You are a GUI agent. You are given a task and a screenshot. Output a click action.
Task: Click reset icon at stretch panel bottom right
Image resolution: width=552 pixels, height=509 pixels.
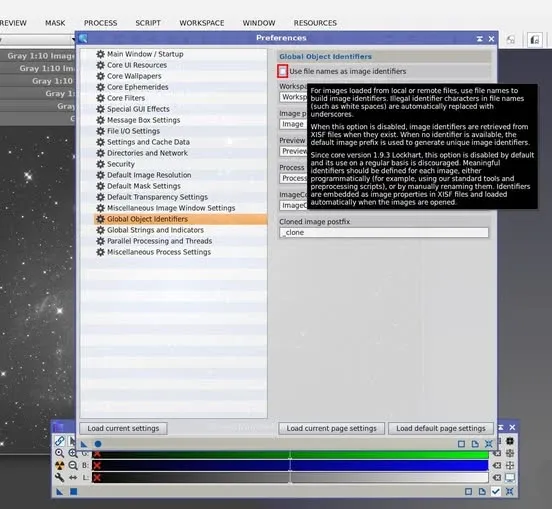(x=509, y=491)
